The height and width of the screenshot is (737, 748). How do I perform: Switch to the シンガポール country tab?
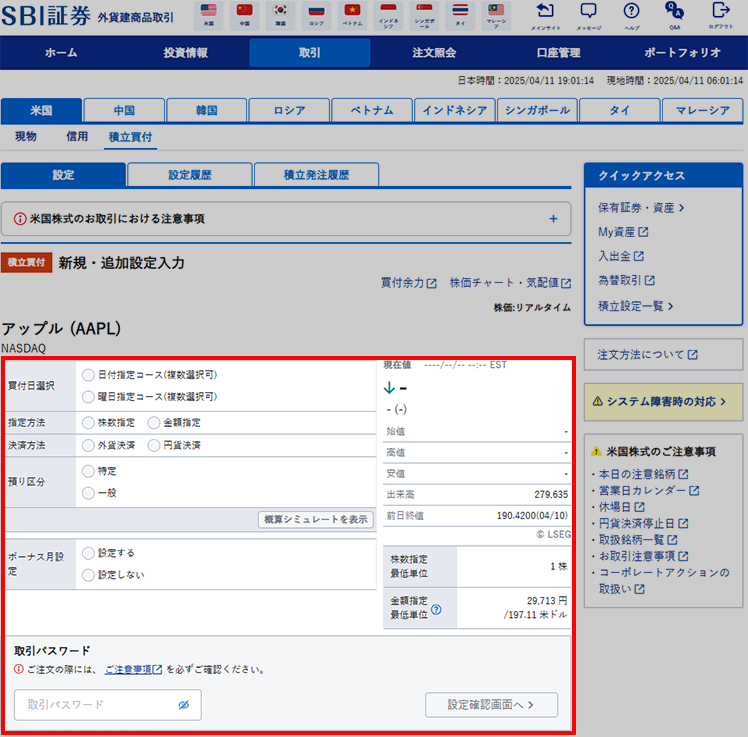(x=538, y=111)
